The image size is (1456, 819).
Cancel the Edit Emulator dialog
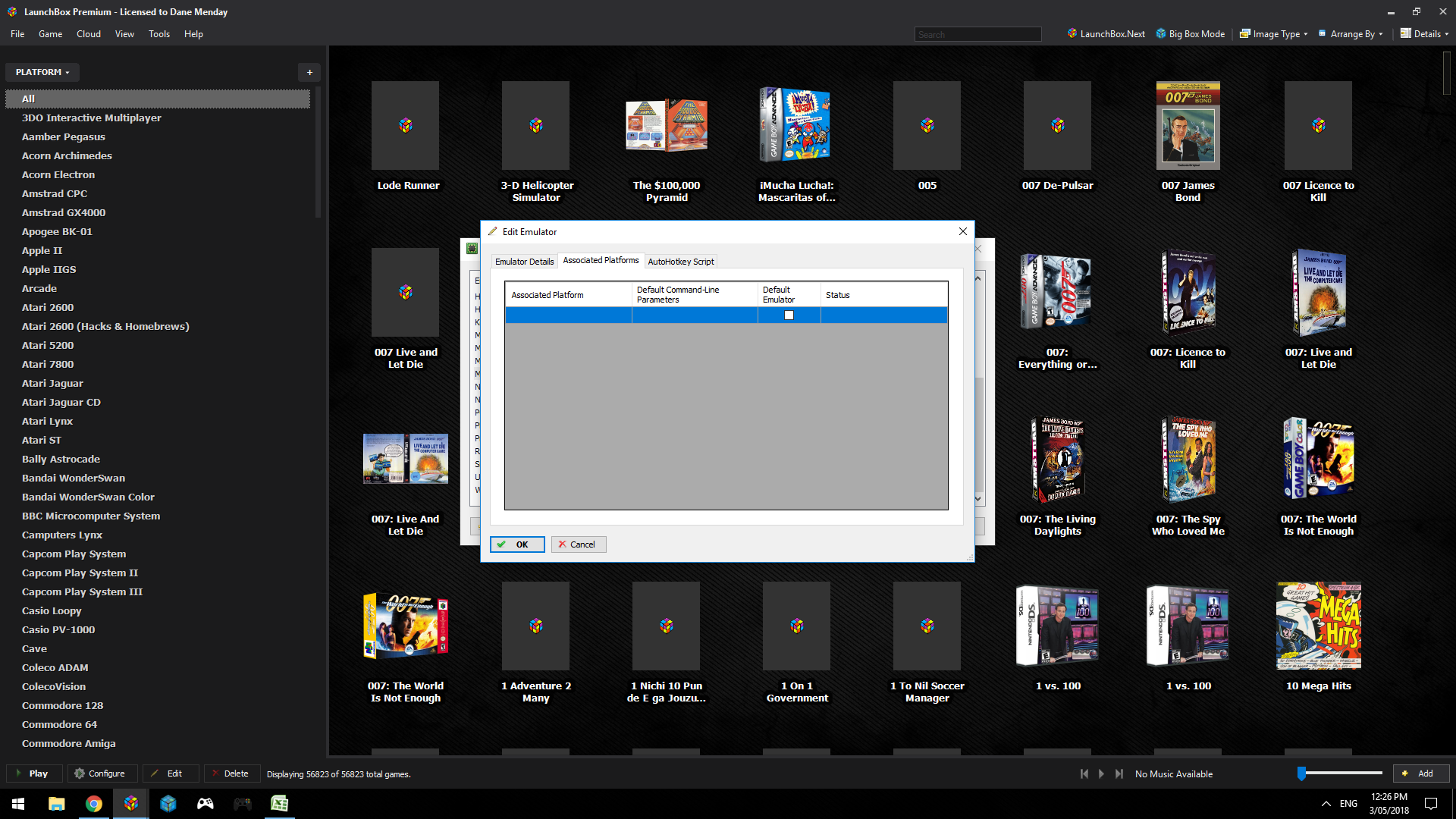[x=578, y=544]
